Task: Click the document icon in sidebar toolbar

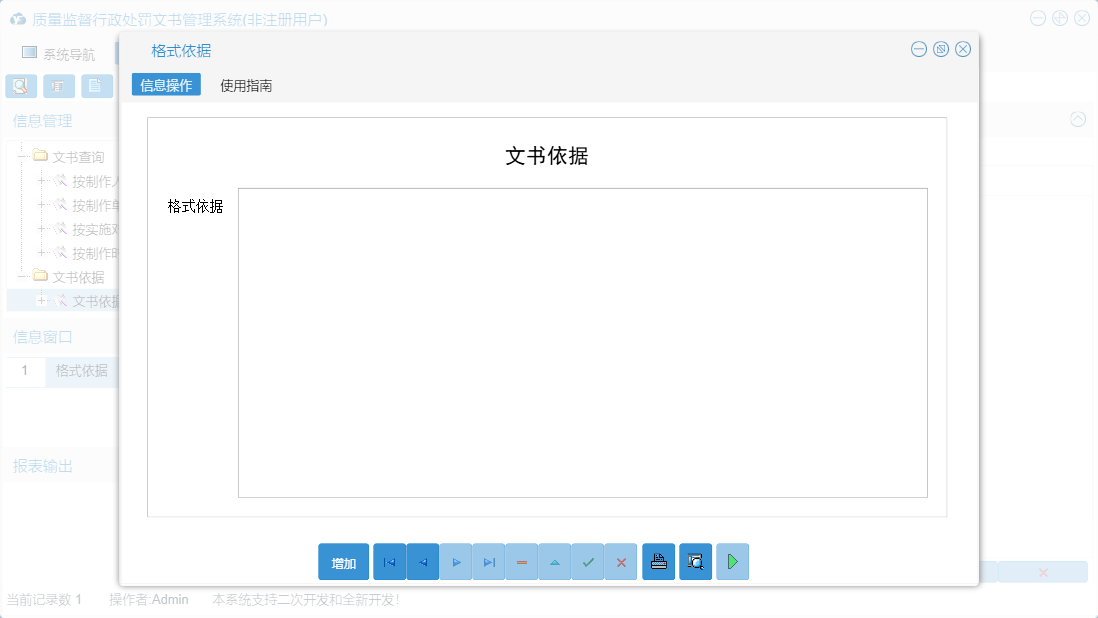Action: click(96, 86)
